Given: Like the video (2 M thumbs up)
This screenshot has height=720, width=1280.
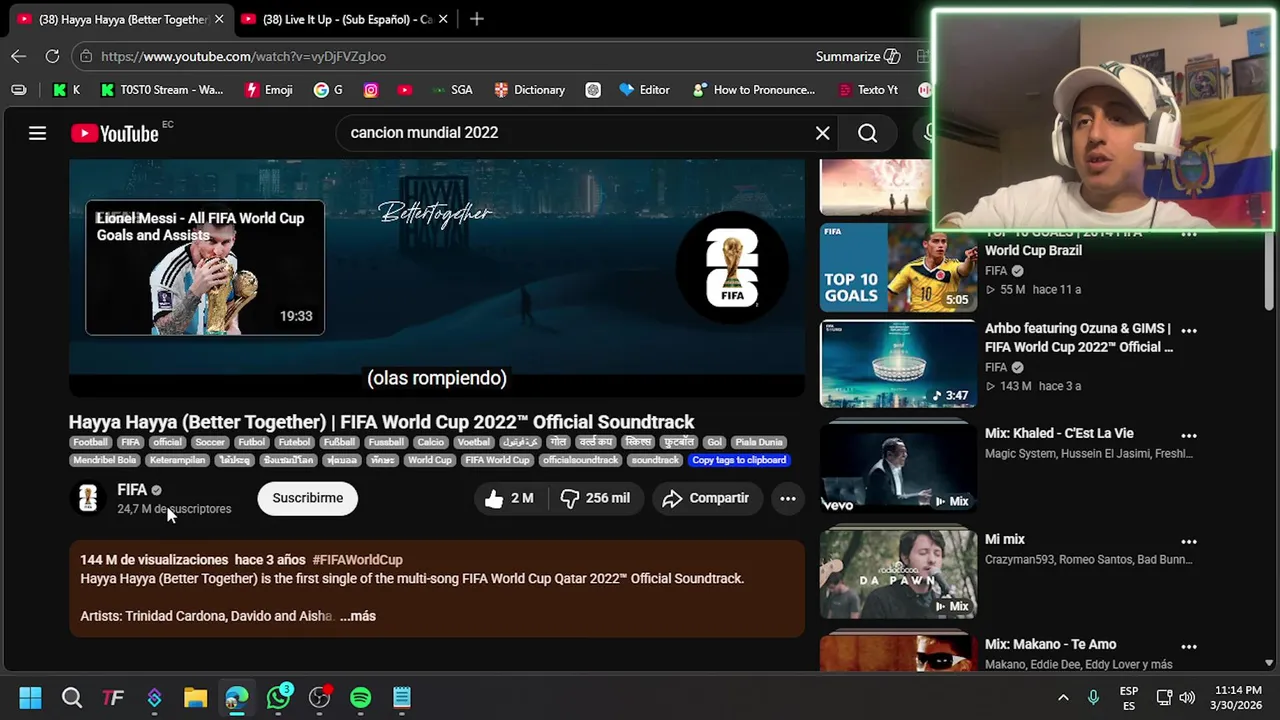Looking at the screenshot, I should pos(509,498).
